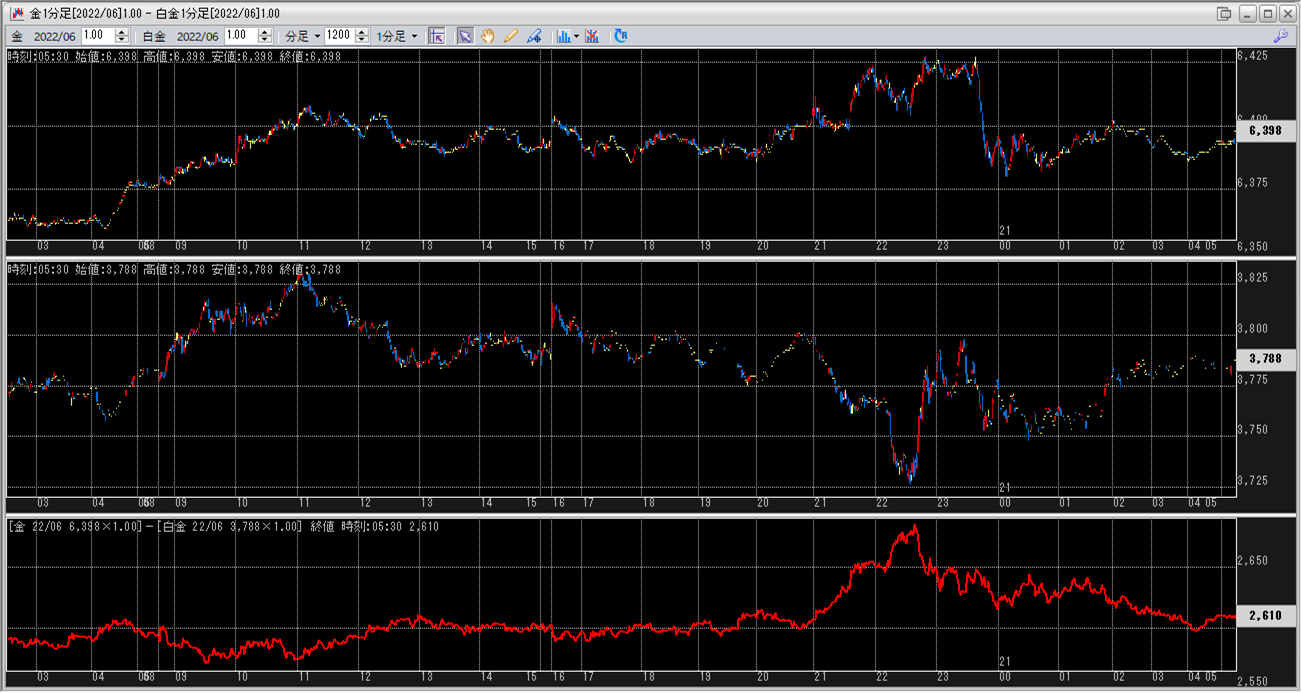
Task: Increase the 1200 bar count stepper
Action: click(361, 32)
